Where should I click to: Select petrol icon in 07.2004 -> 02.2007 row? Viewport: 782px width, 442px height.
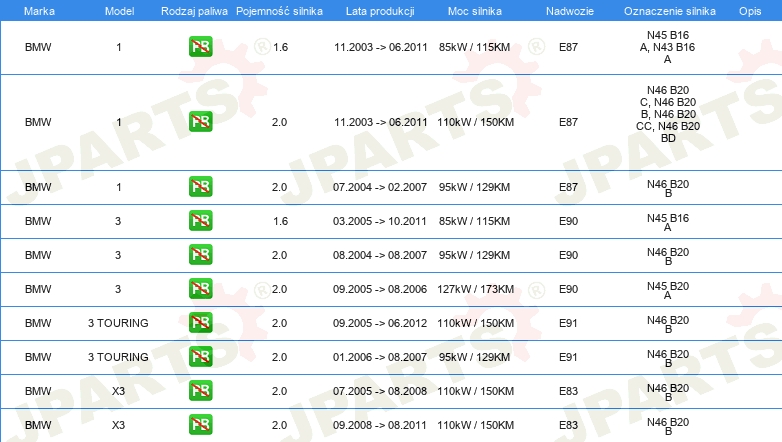(x=200, y=187)
